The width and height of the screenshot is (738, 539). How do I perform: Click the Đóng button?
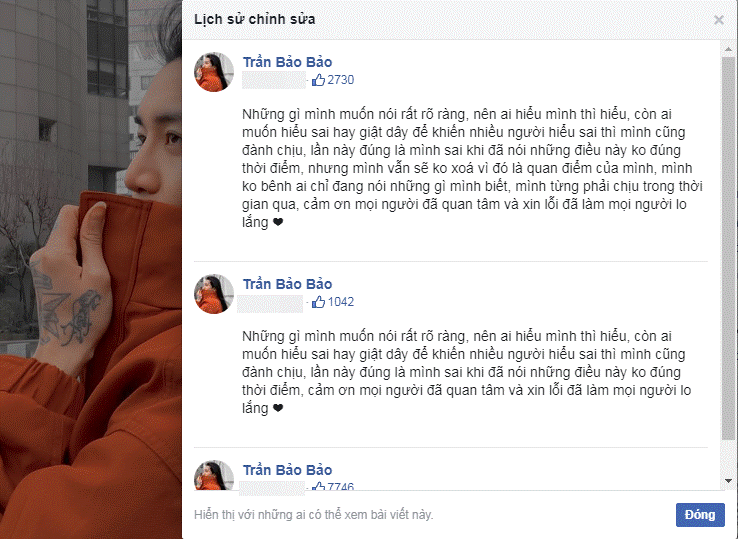pyautogui.click(x=700, y=515)
